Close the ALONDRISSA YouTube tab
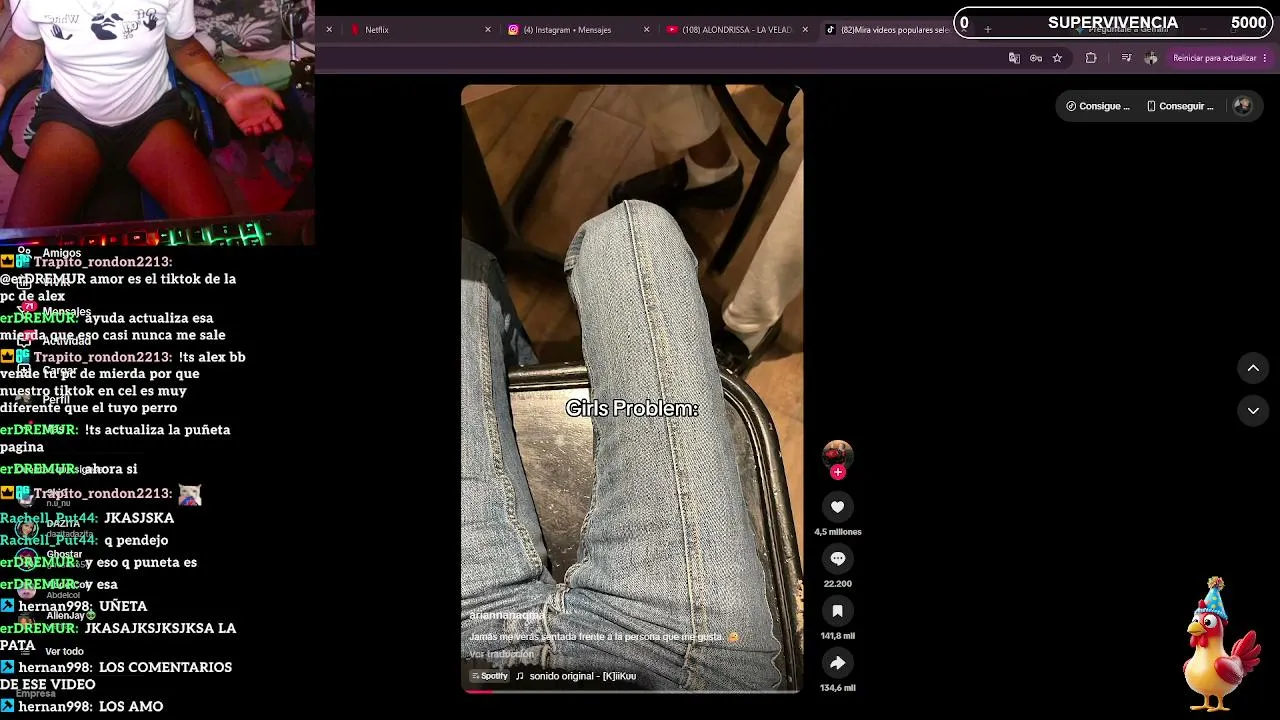Screen dimensions: 1280x720 [806, 30]
